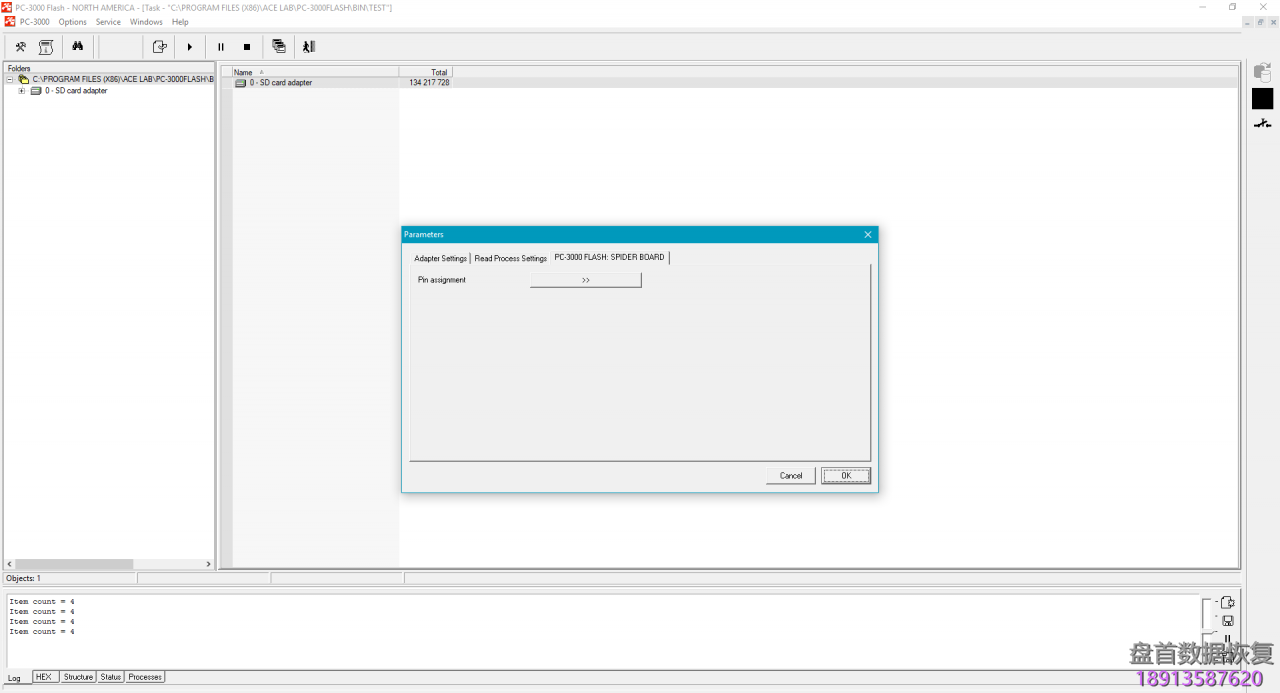Click the crossed hammer-and-wrench tools icon

point(20,47)
